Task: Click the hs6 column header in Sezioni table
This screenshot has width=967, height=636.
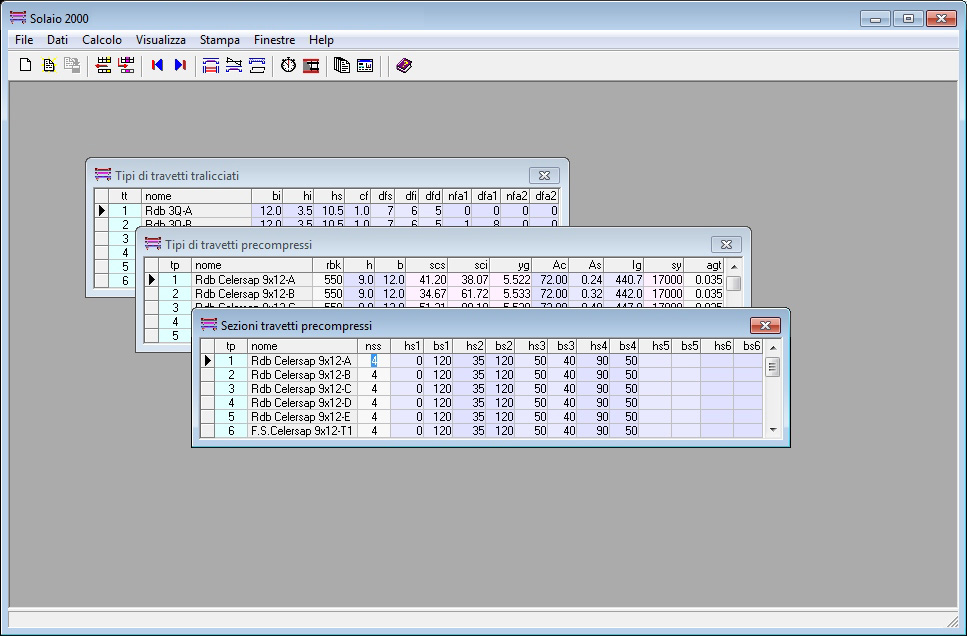Action: pos(717,346)
